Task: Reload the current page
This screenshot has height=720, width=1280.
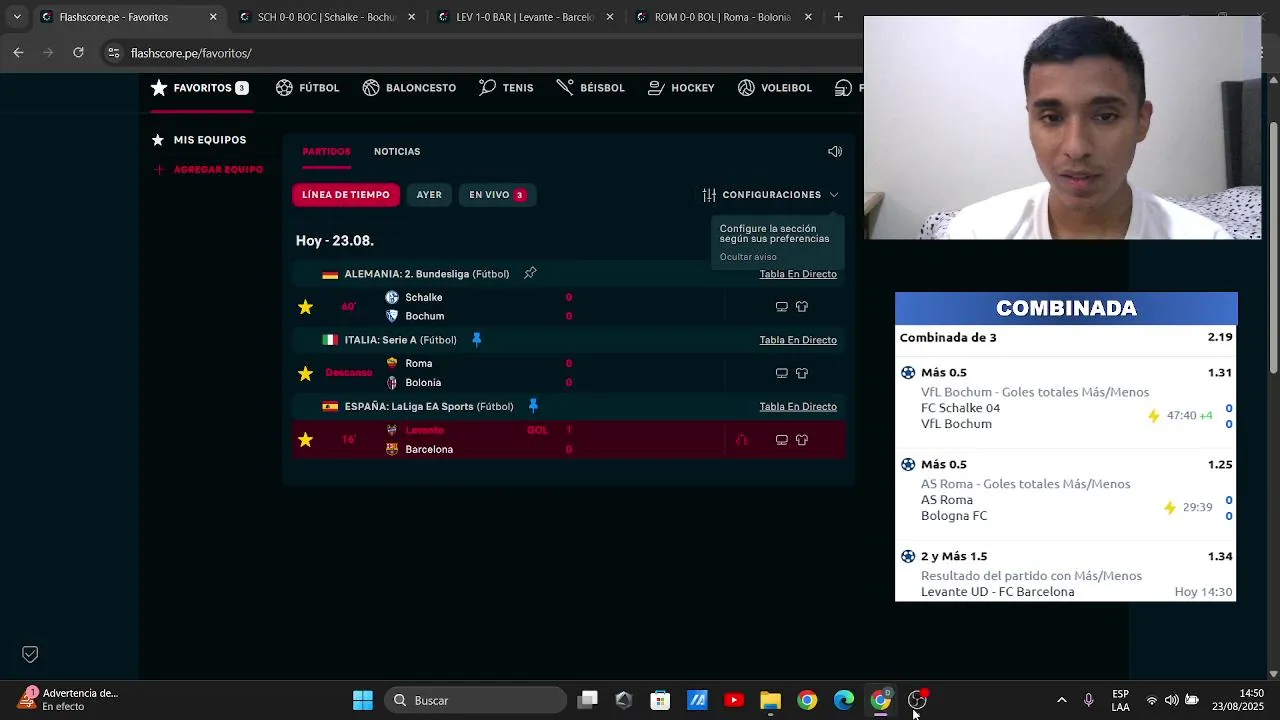Action: point(78,53)
